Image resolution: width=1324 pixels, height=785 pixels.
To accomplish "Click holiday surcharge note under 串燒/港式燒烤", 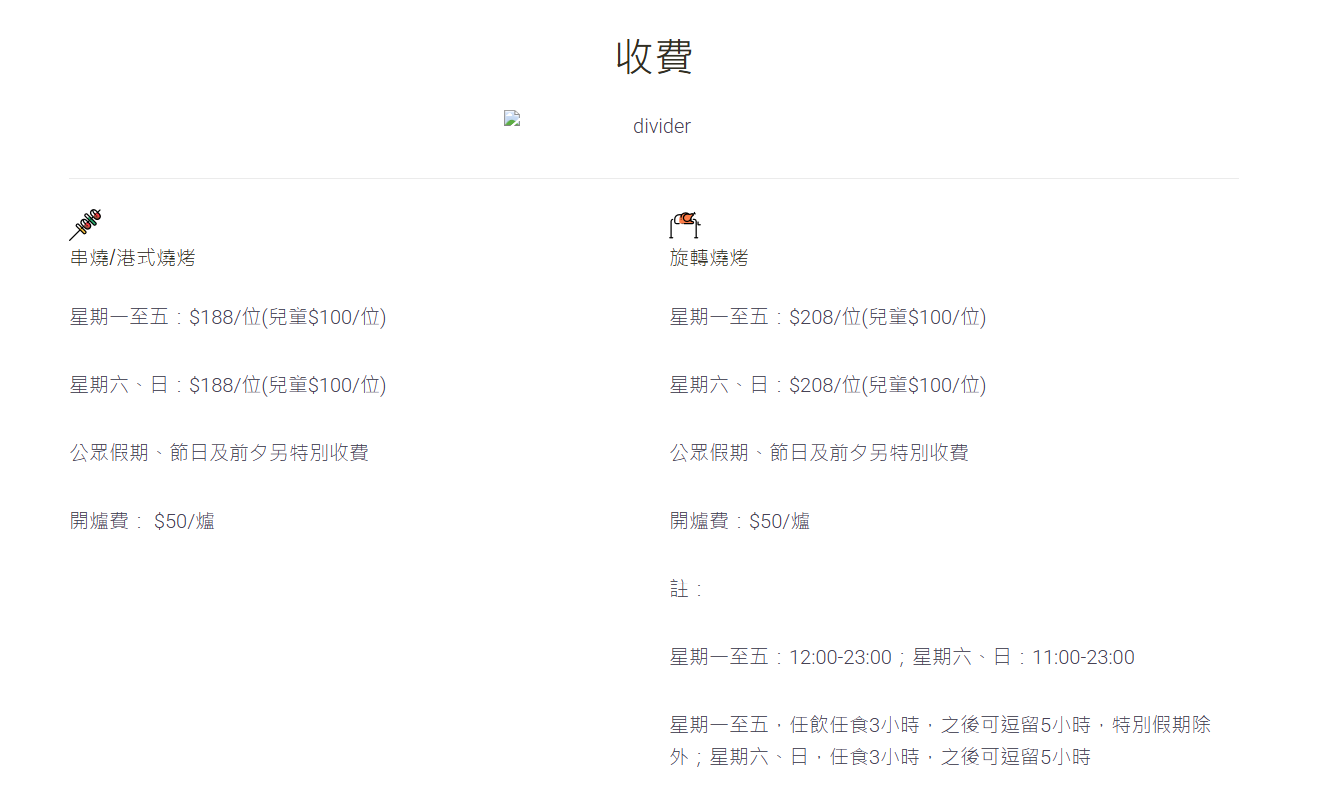I will pos(219,453).
